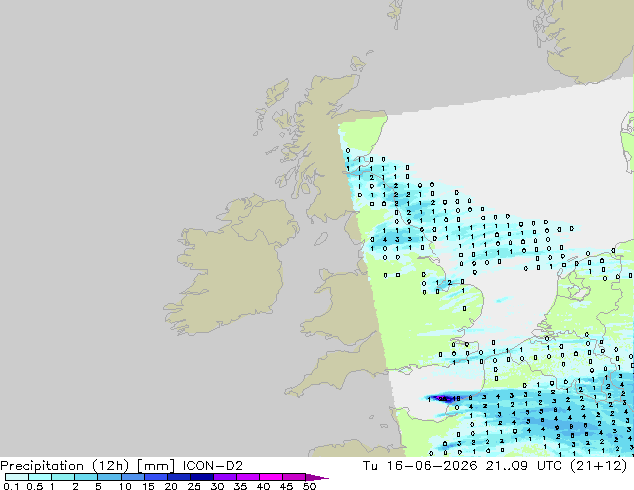The height and width of the screenshot is (490, 634).
Task: Click the 1–2 mm legend swatch
Action: (63, 477)
